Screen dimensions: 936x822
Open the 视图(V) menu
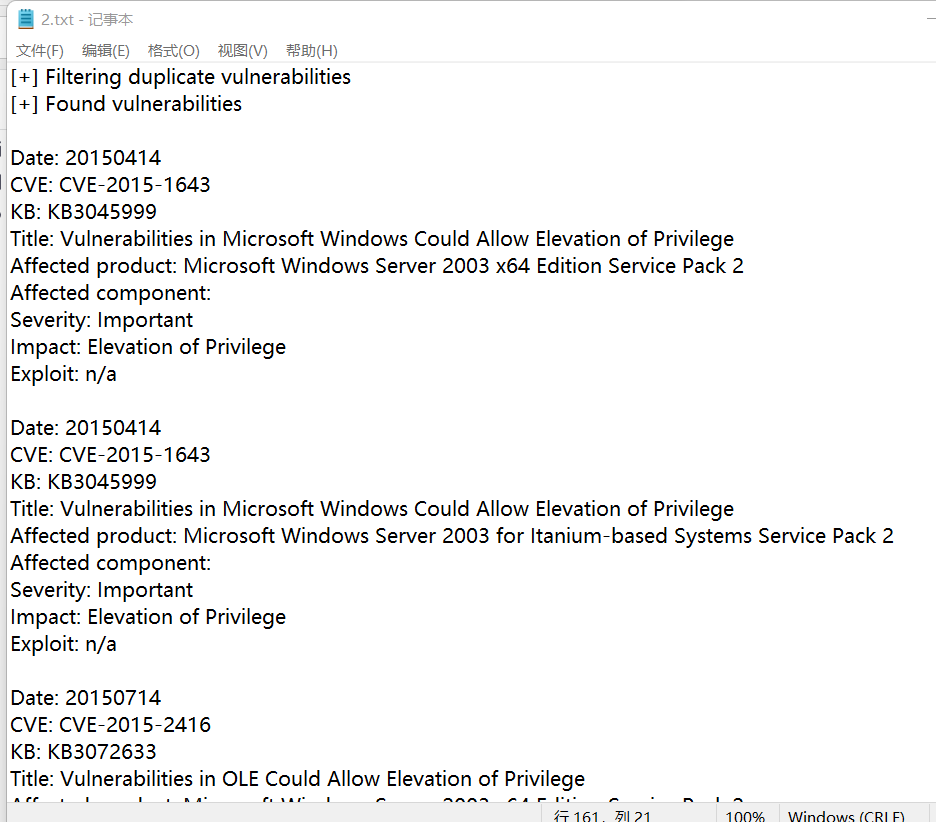click(242, 51)
